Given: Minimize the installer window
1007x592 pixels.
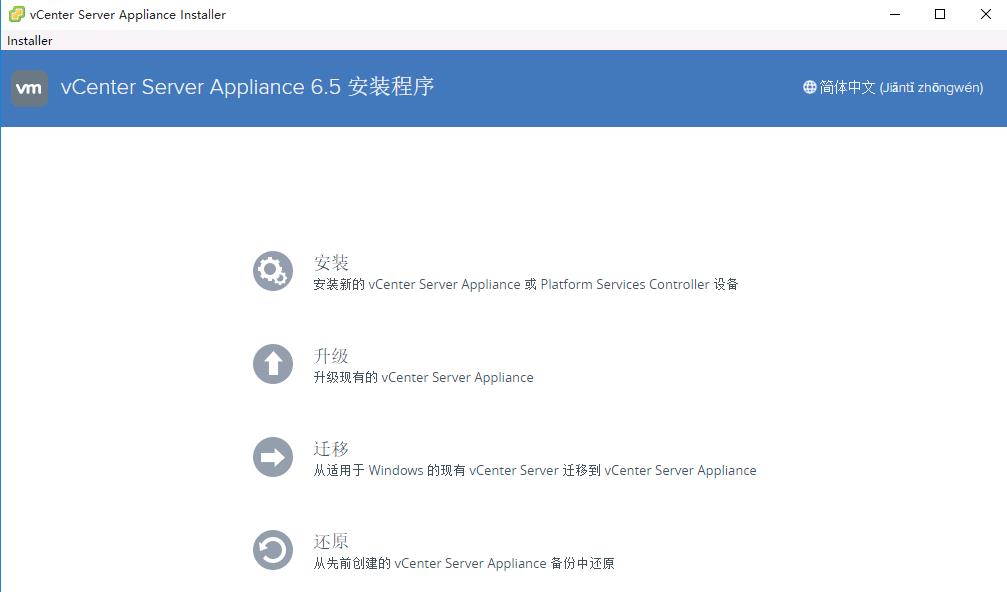Looking at the screenshot, I should (x=895, y=14).
